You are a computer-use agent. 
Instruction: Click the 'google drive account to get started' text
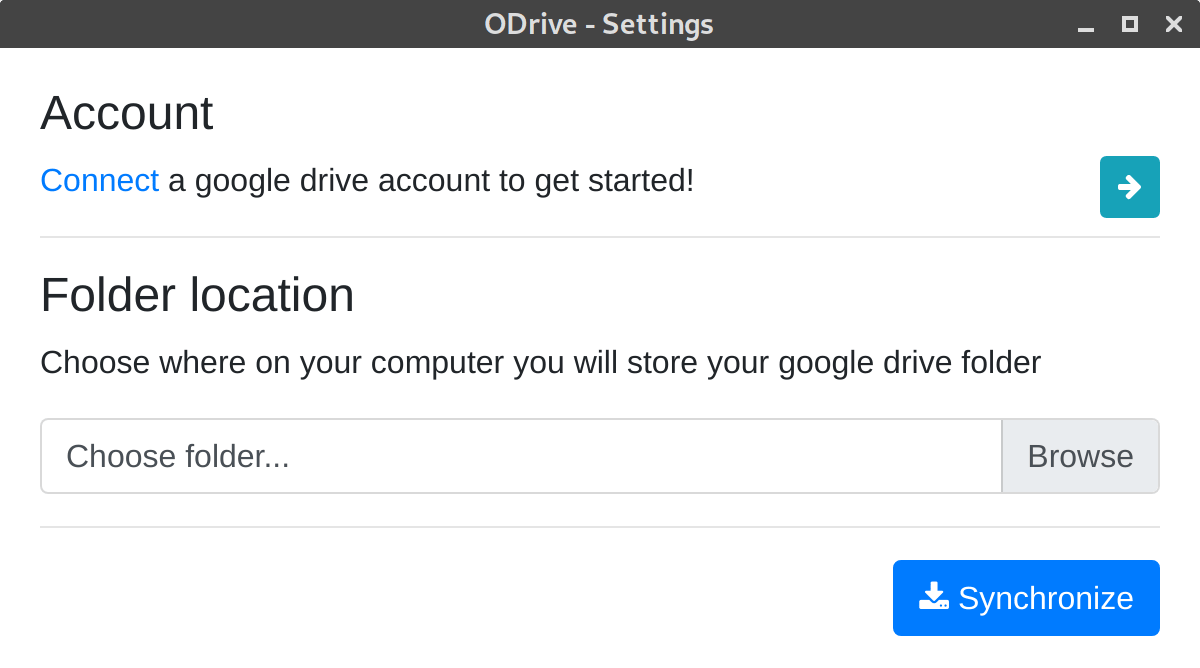click(x=430, y=181)
